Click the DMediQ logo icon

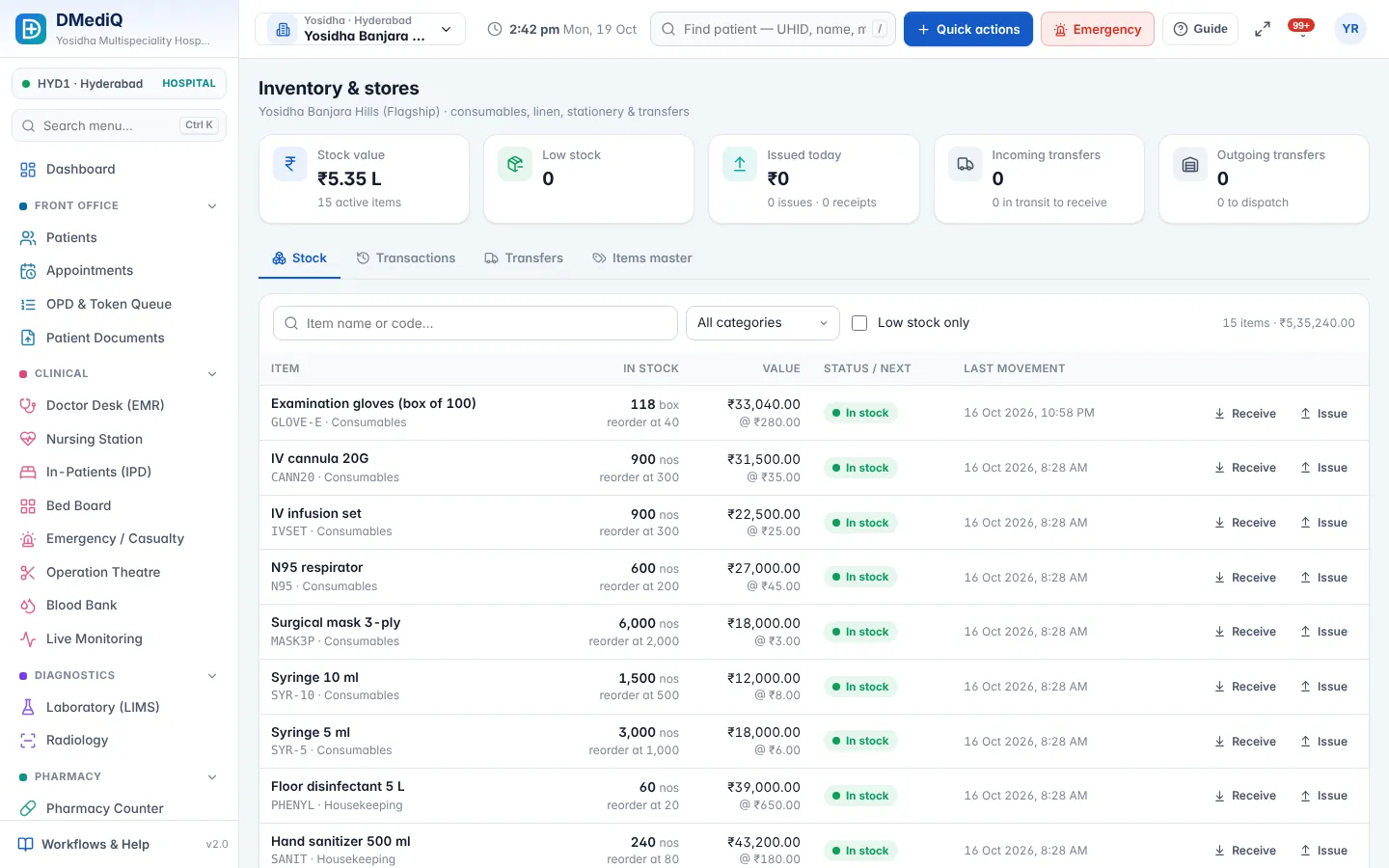[x=31, y=29]
